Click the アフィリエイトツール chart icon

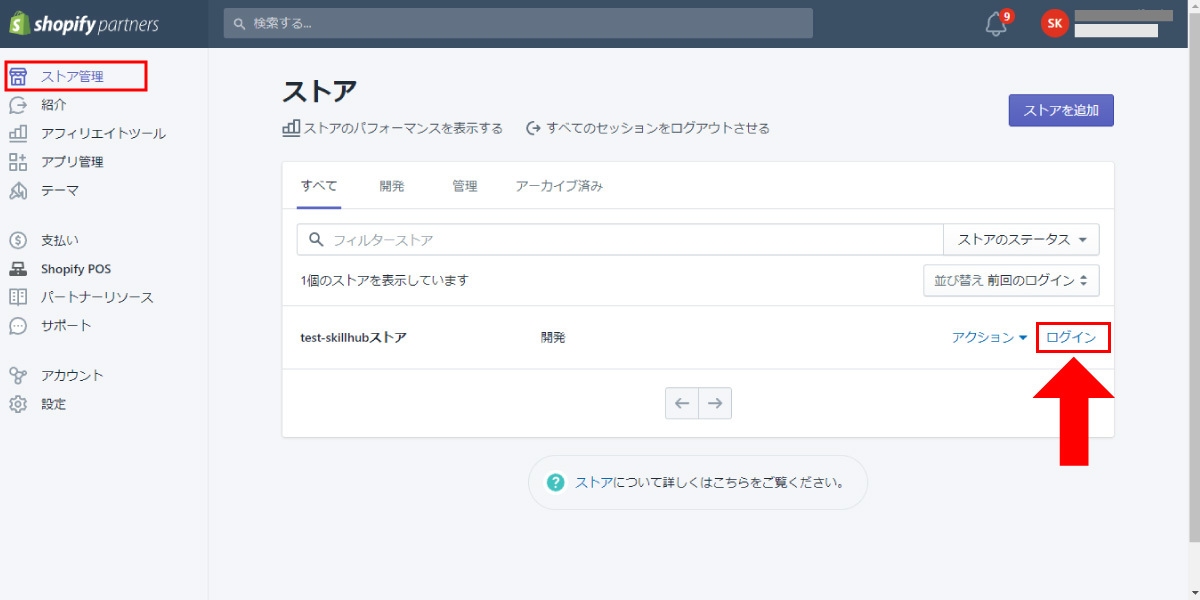[18, 133]
